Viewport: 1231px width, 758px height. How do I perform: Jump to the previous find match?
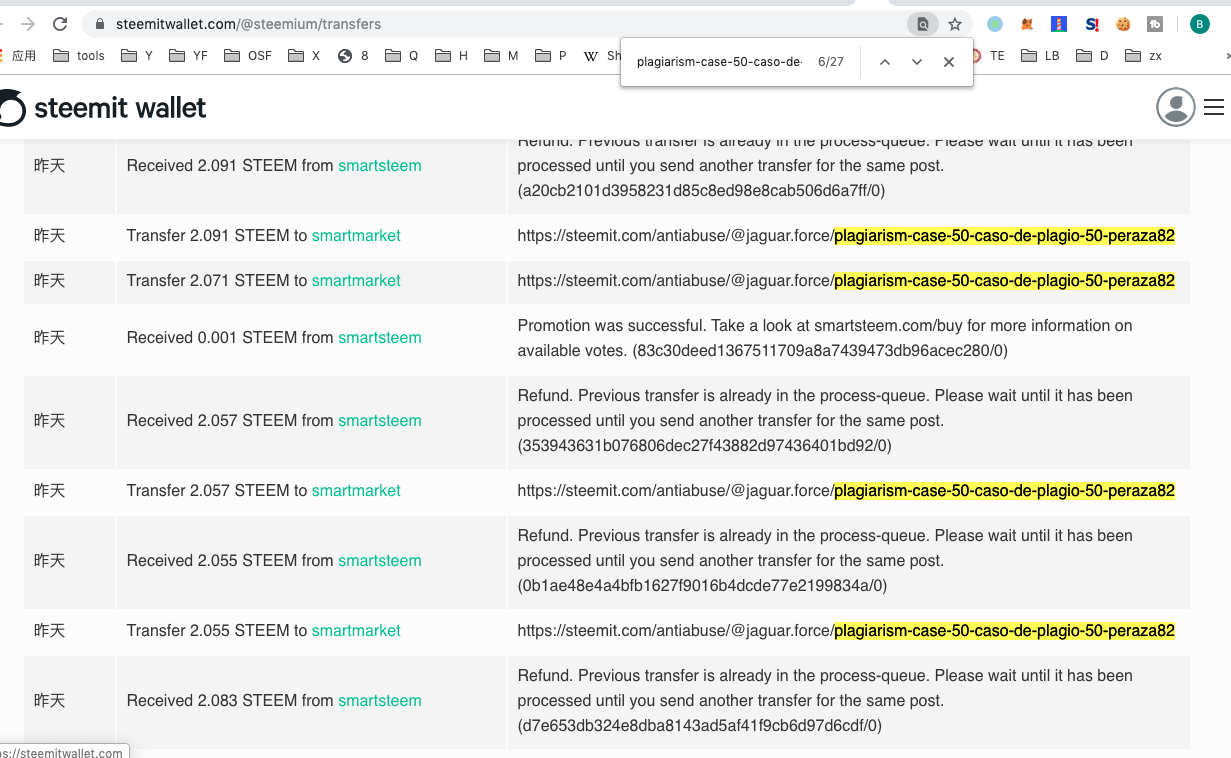pos(885,62)
